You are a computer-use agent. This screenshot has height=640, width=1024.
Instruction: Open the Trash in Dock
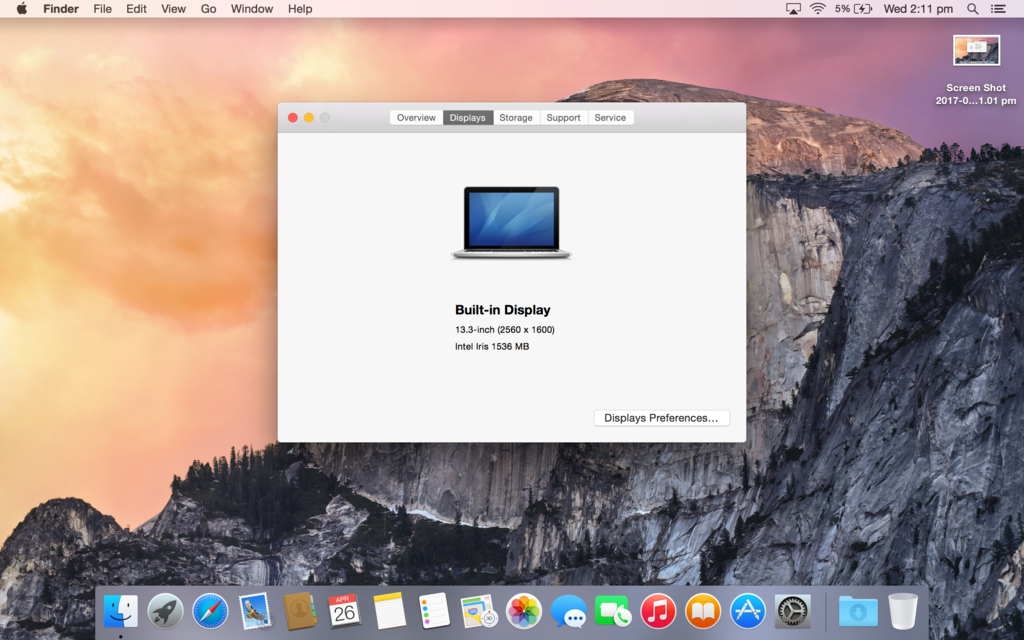coord(903,612)
